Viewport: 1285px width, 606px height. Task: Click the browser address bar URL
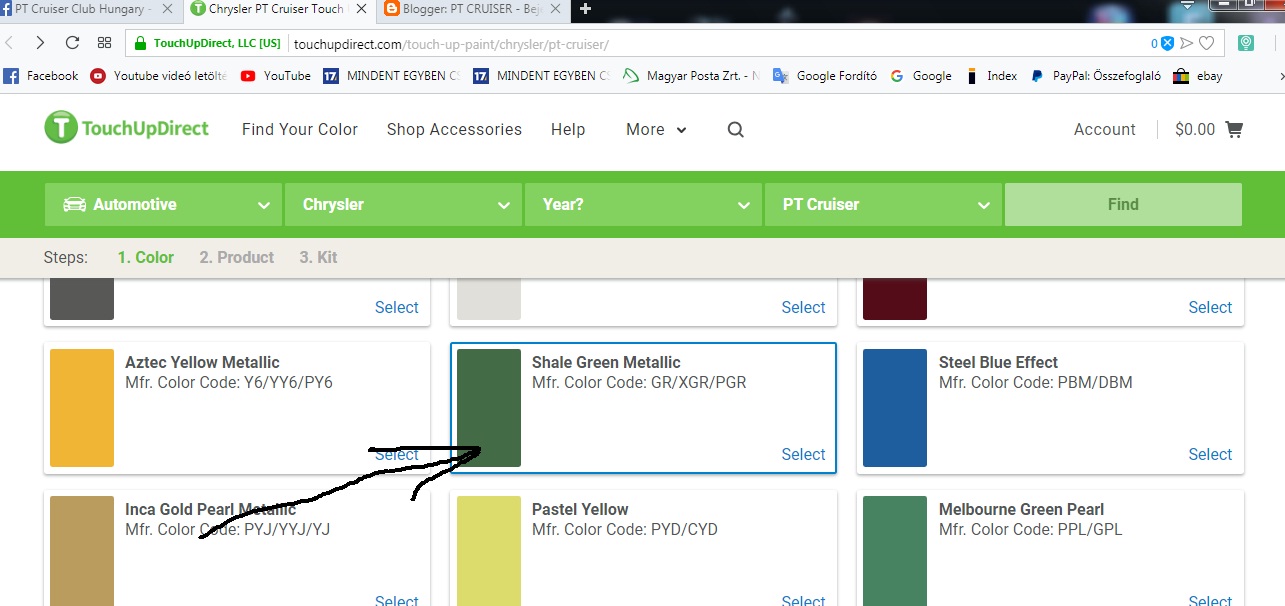451,44
